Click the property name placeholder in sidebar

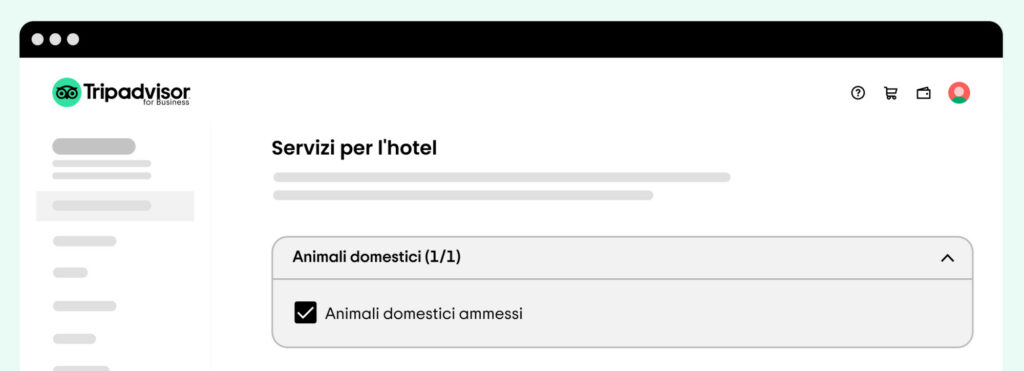pyautogui.click(x=94, y=146)
